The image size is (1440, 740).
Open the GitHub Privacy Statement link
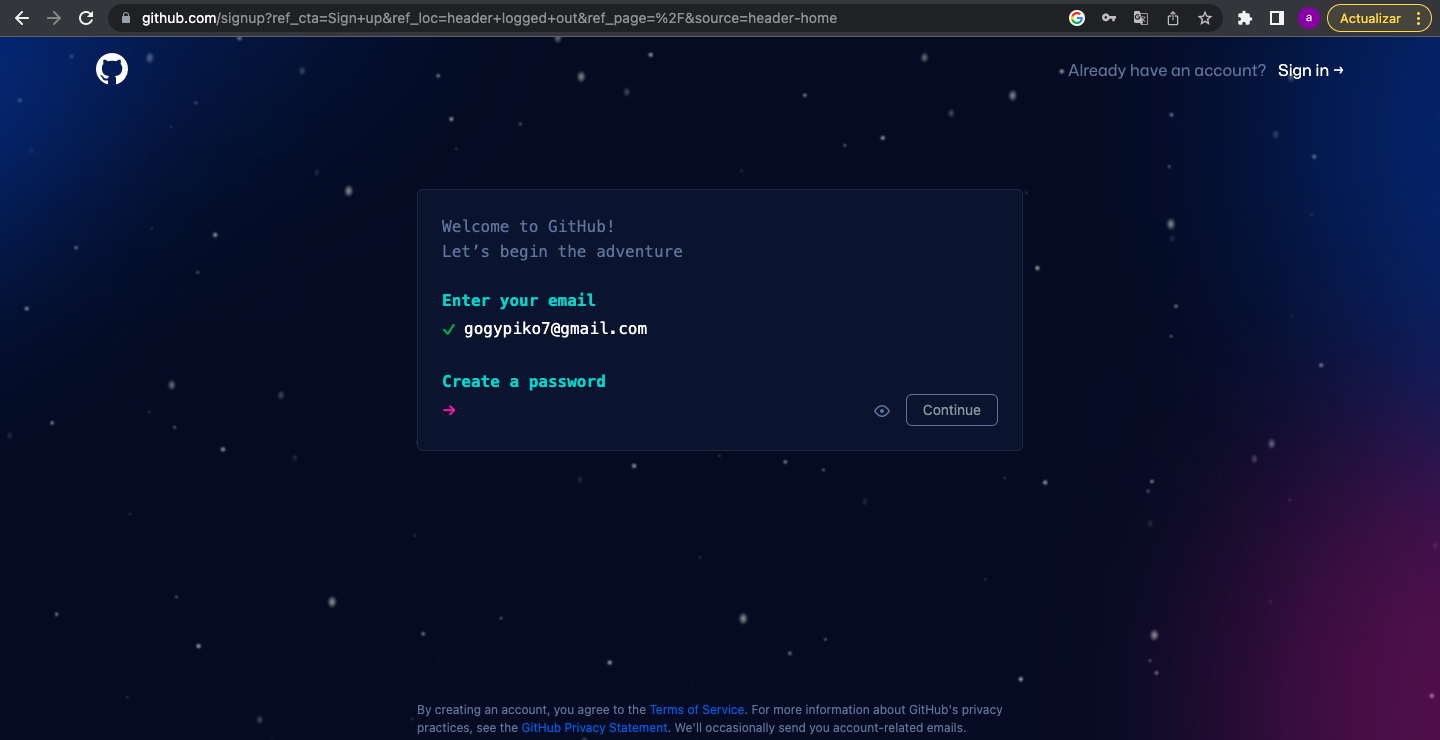[x=594, y=728]
